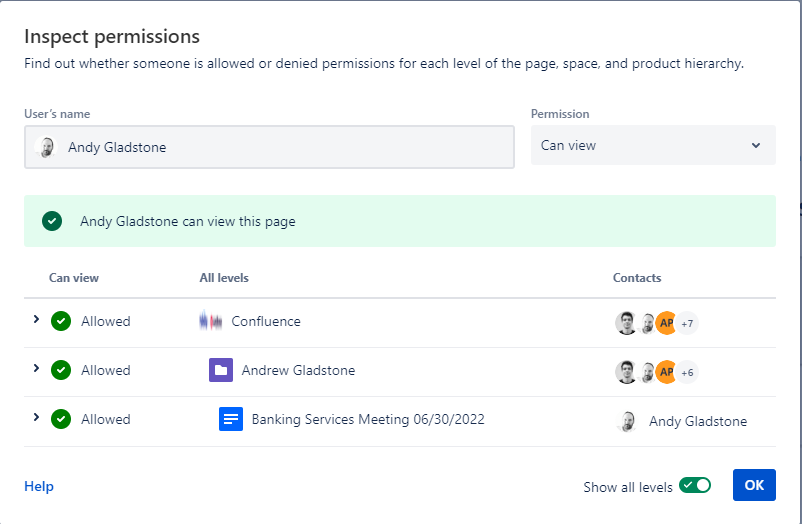
Task: Open the Help link
Action: point(39,486)
